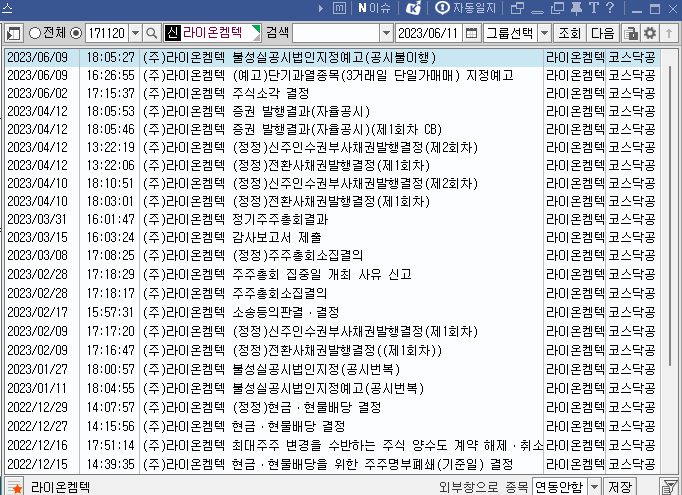The image size is (682, 495).
Task: Click the 검색 search text field
Action: tap(336, 33)
